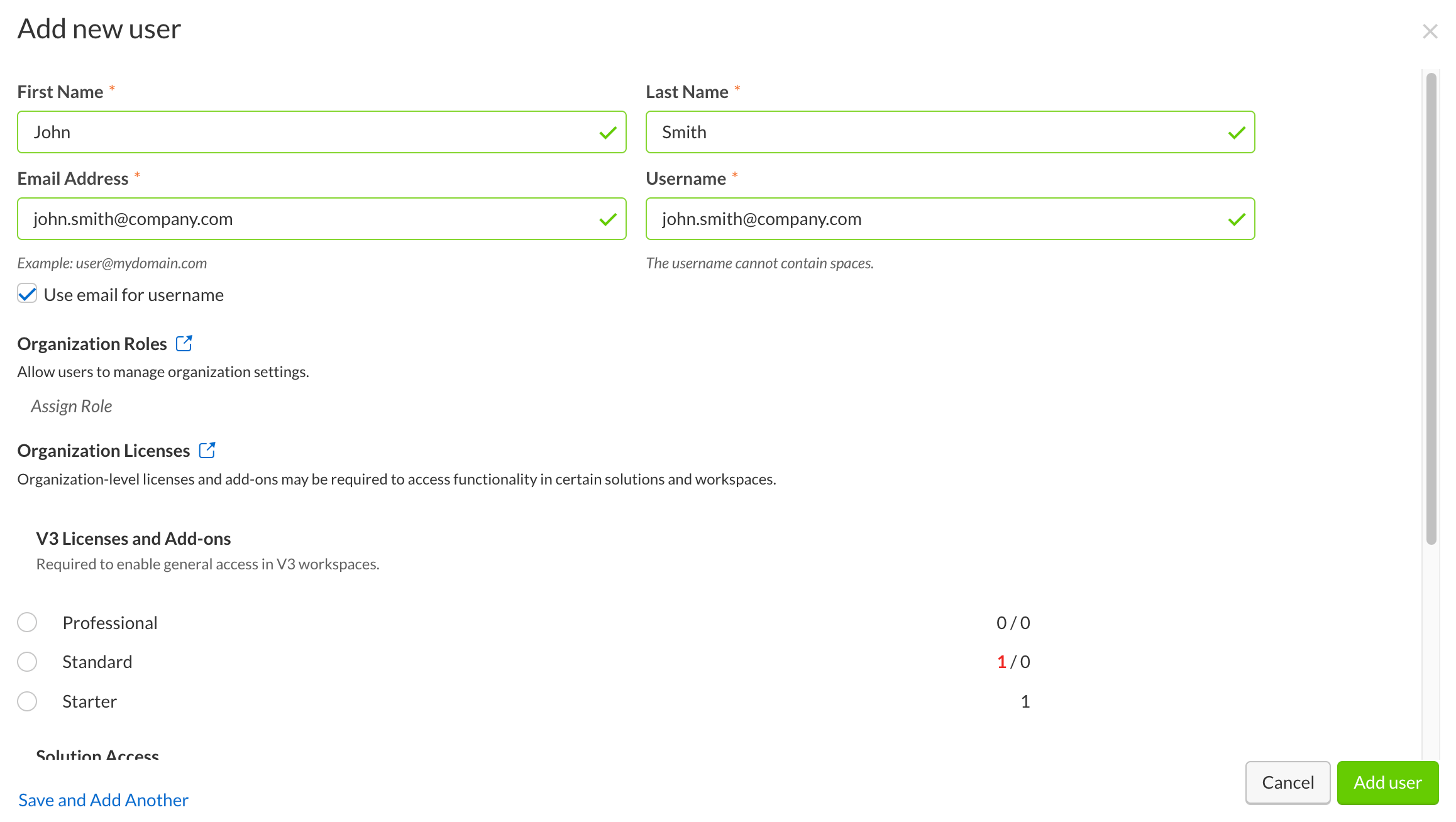The width and height of the screenshot is (1456, 822).
Task: Open the Assign Role selector
Action: [71, 405]
